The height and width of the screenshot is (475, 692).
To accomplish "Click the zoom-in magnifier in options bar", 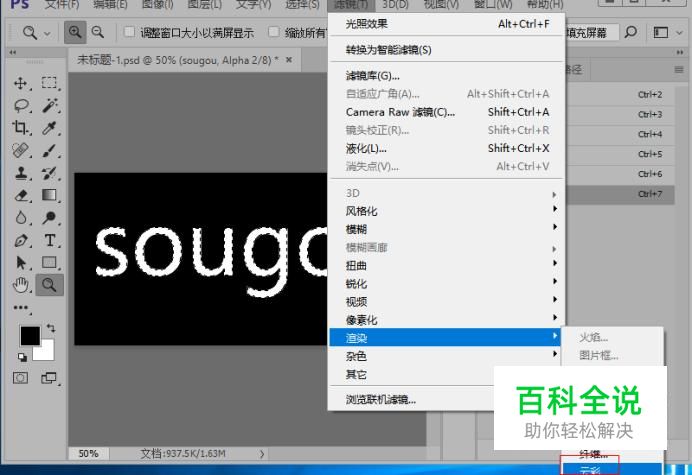I will (x=75, y=32).
